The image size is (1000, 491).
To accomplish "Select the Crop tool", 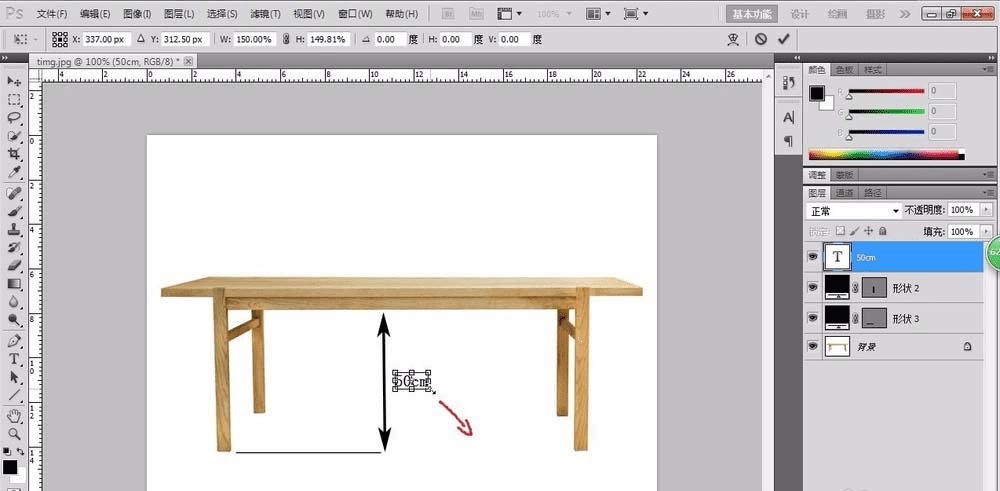I will coord(13,154).
